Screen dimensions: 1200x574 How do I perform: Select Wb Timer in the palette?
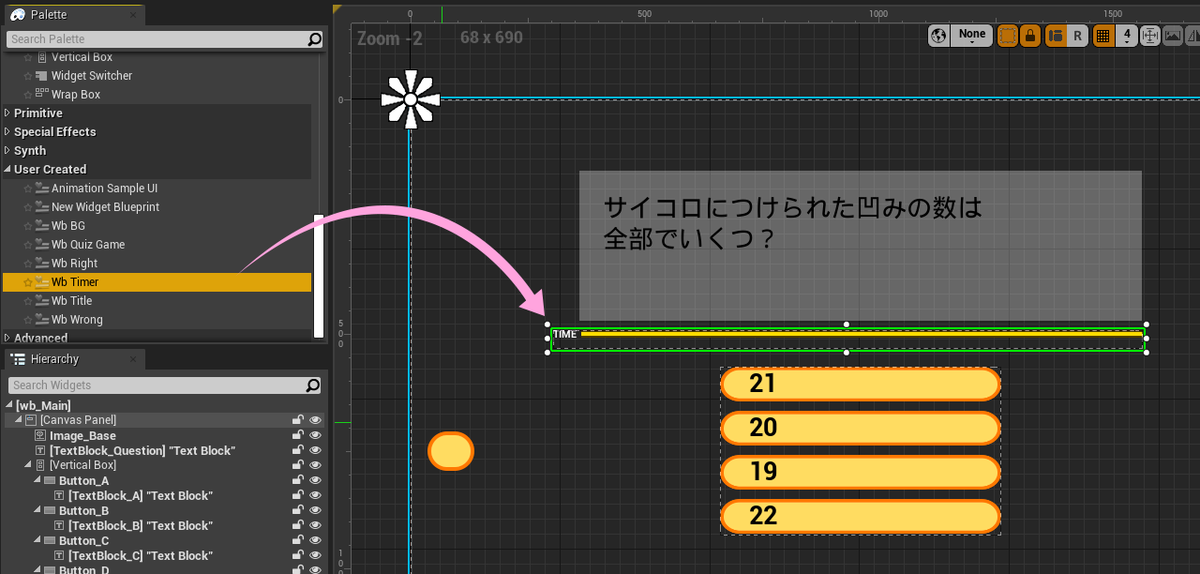pos(157,283)
